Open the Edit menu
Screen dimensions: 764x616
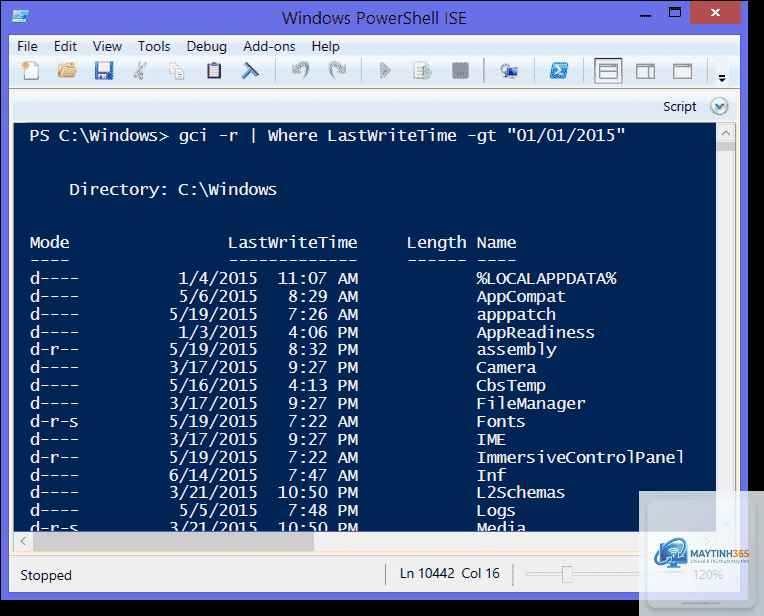click(65, 46)
